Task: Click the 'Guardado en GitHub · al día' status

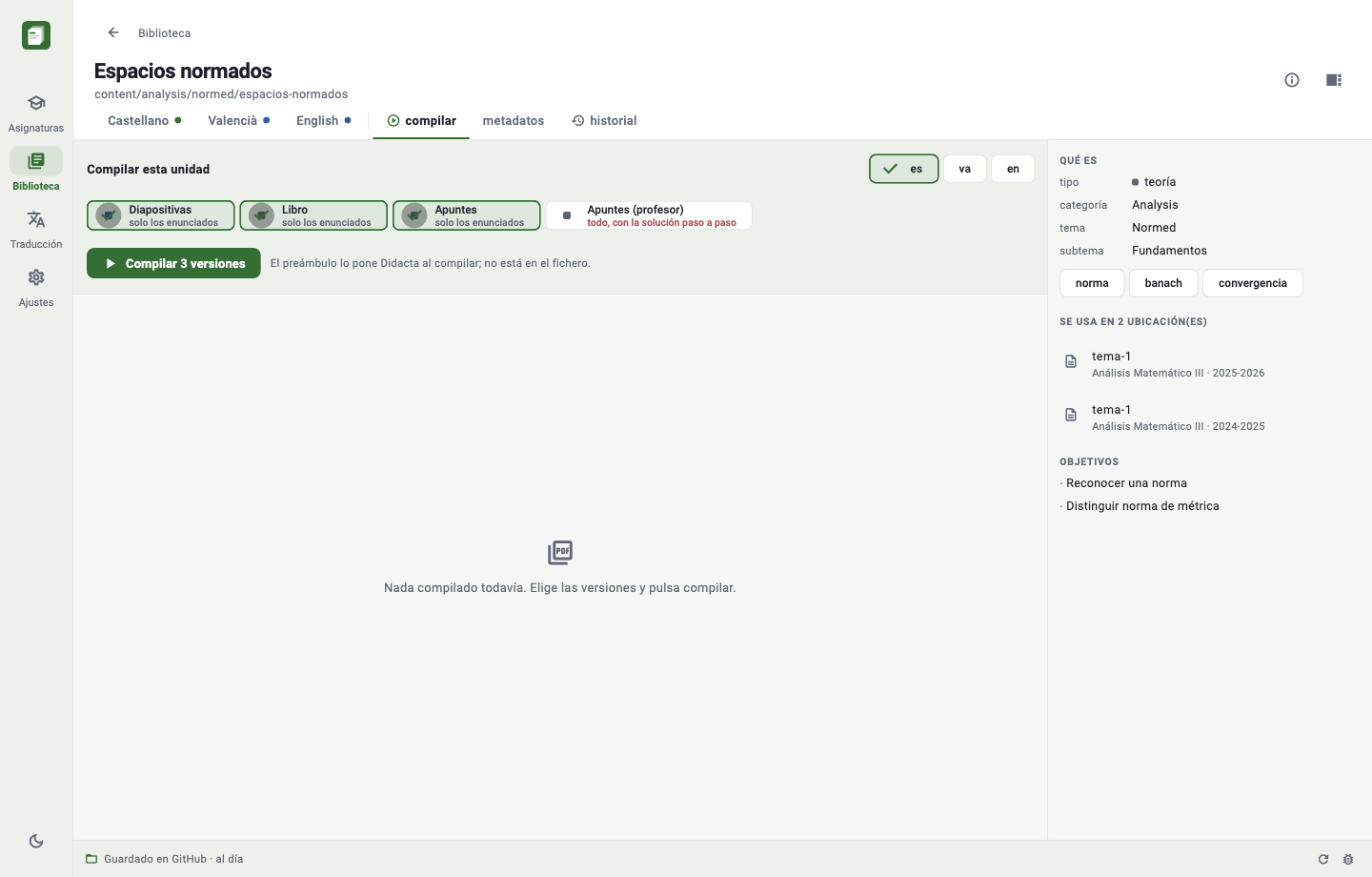Action: pyautogui.click(x=173, y=859)
